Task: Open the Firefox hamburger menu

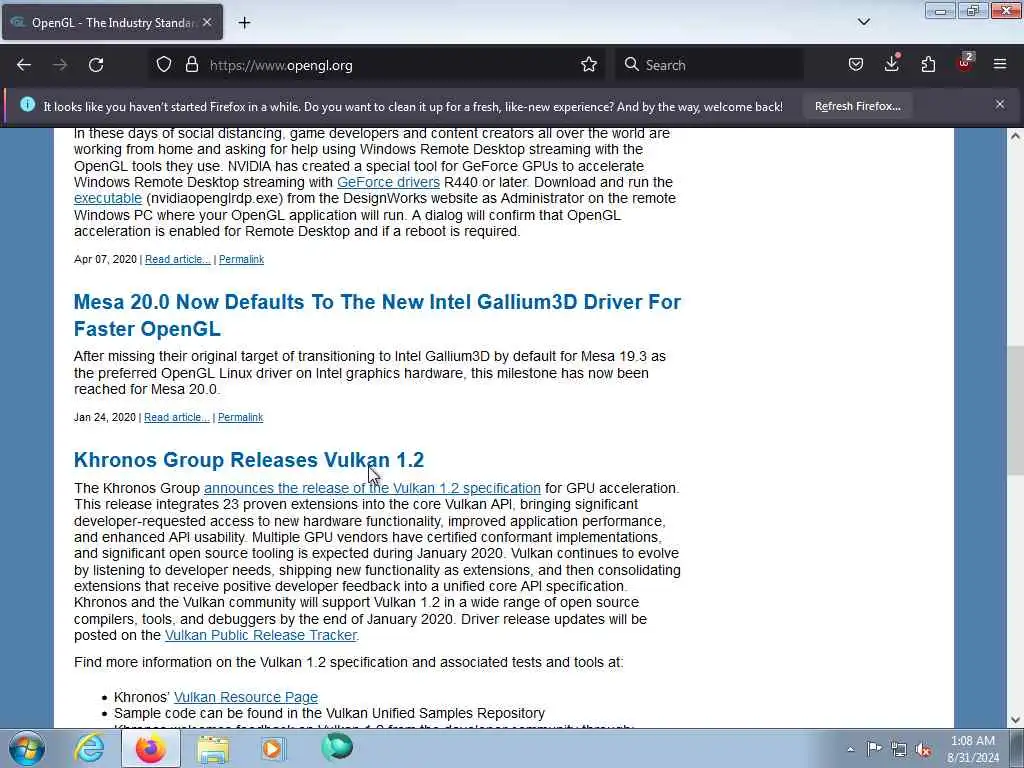Action: tap(1000, 65)
